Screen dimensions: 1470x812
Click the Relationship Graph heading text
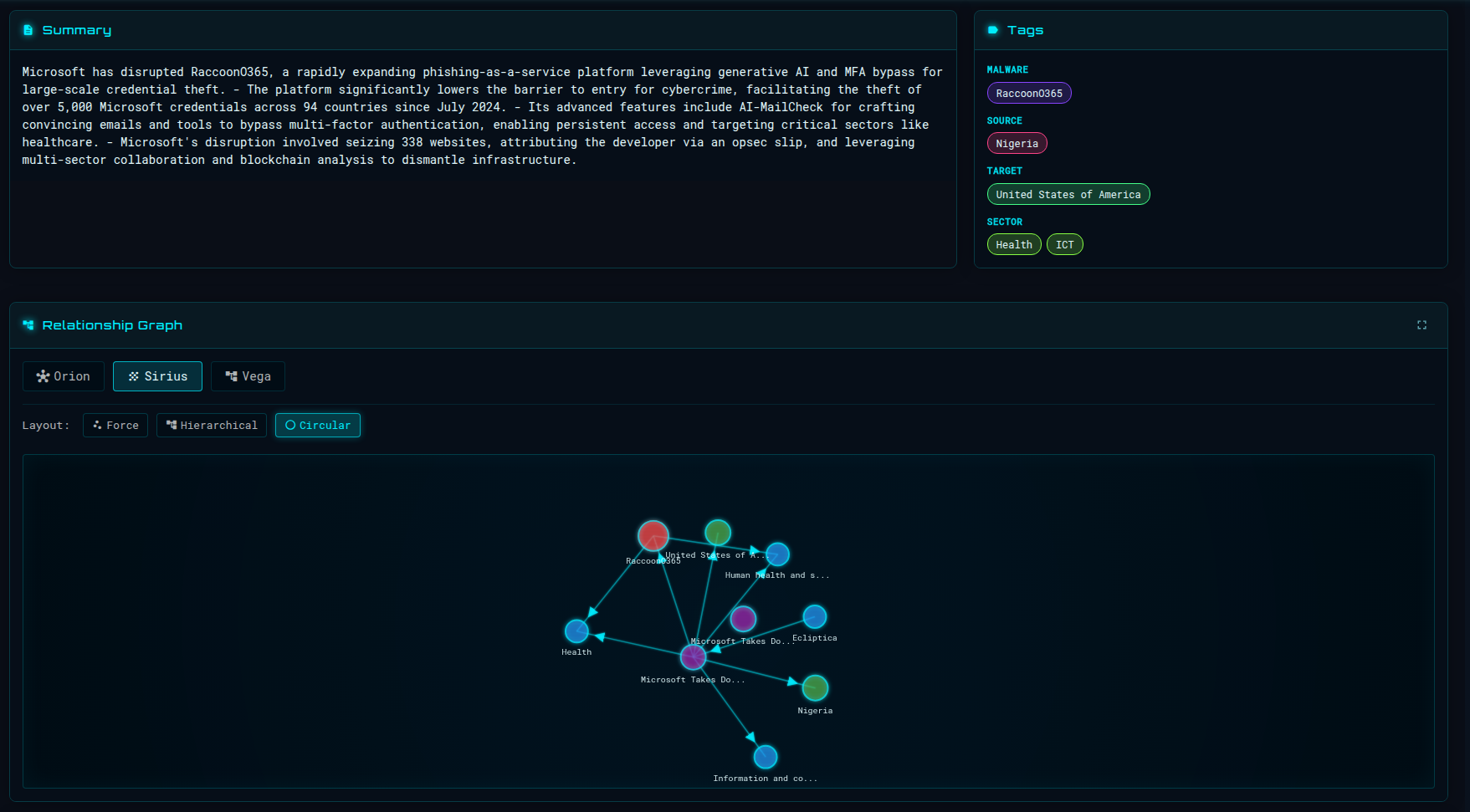[x=112, y=325]
